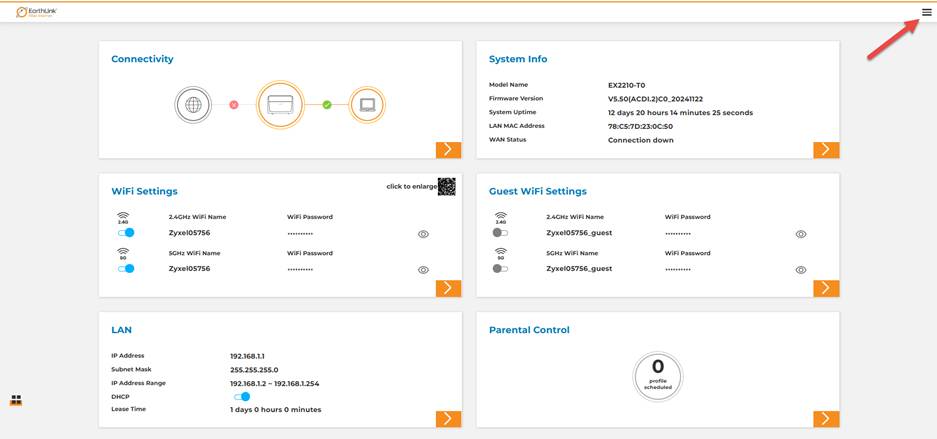Click model name EX2210-T0
The width and height of the screenshot is (937, 439).
(626, 85)
